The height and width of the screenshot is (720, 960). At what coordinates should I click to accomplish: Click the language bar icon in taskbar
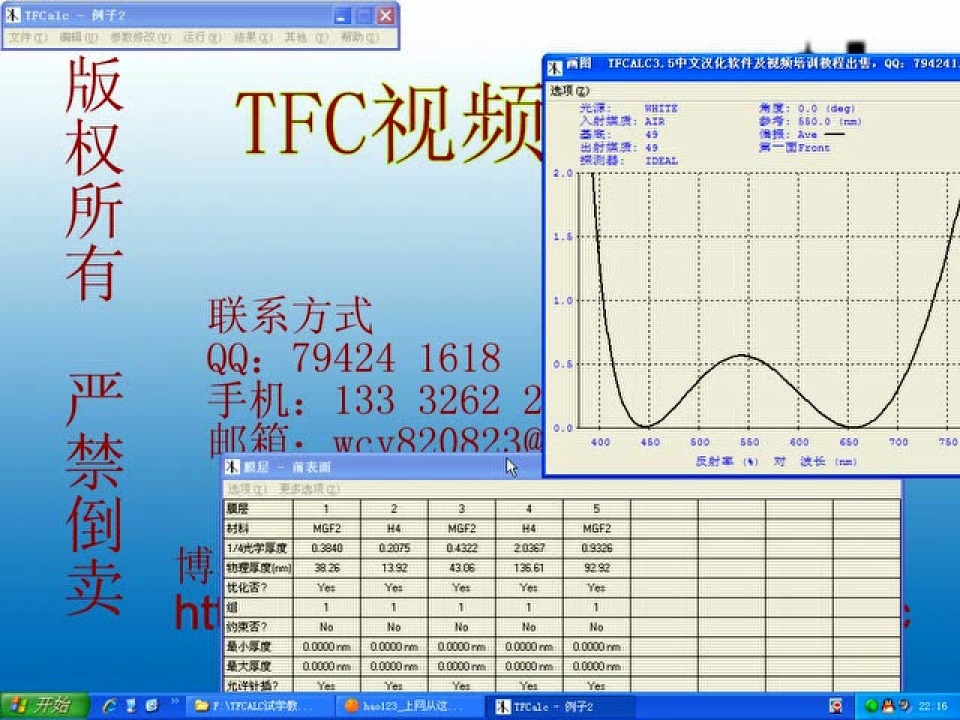click(x=835, y=706)
